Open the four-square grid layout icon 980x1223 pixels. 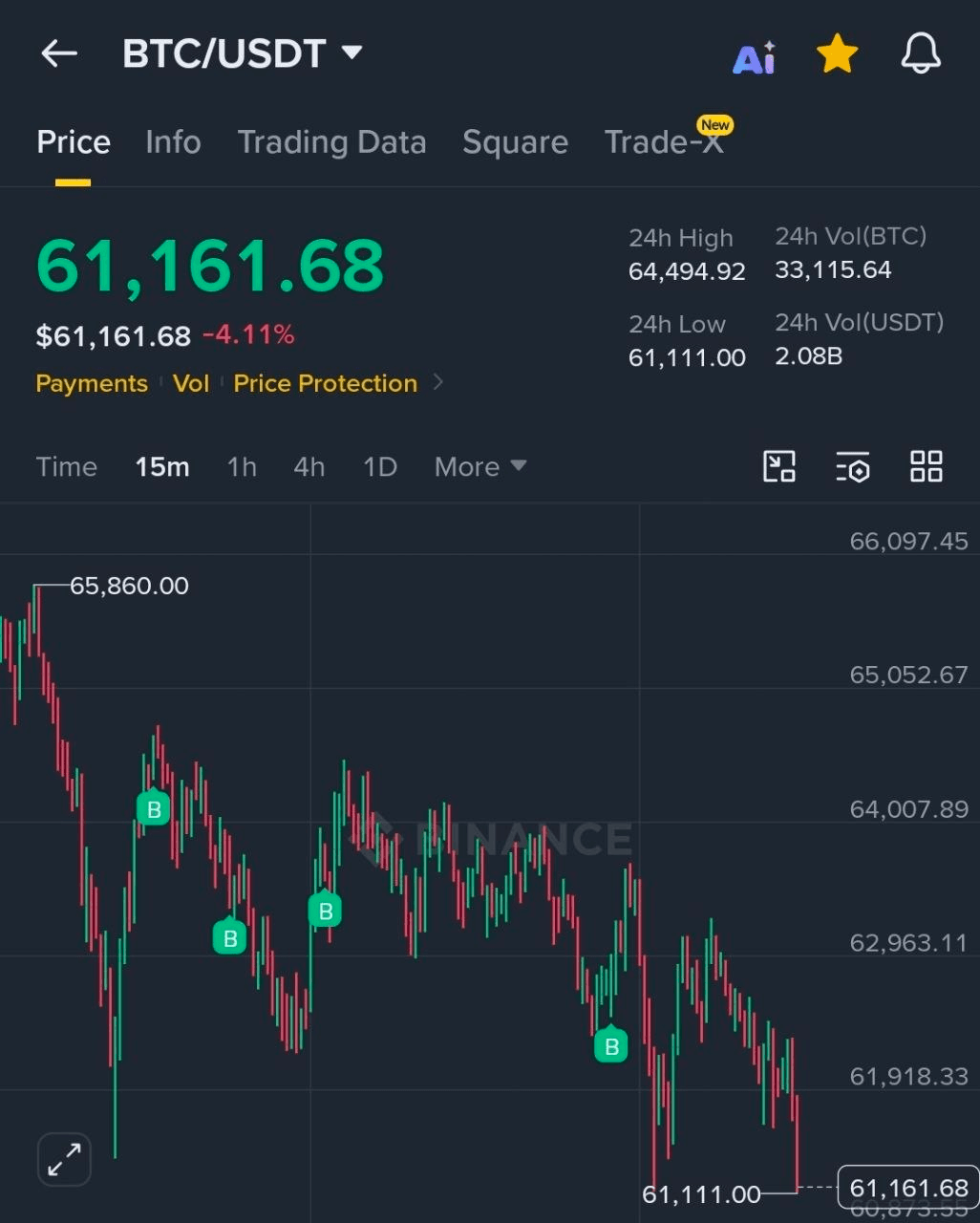pos(927,466)
